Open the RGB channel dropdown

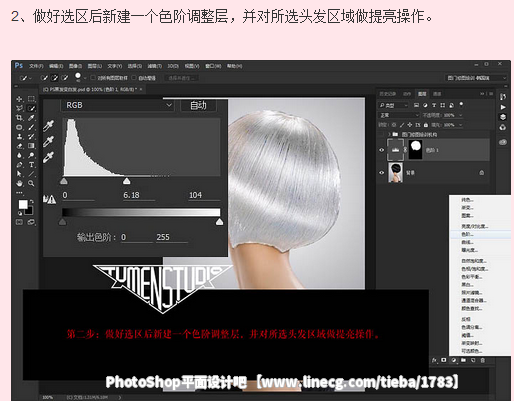(x=117, y=105)
